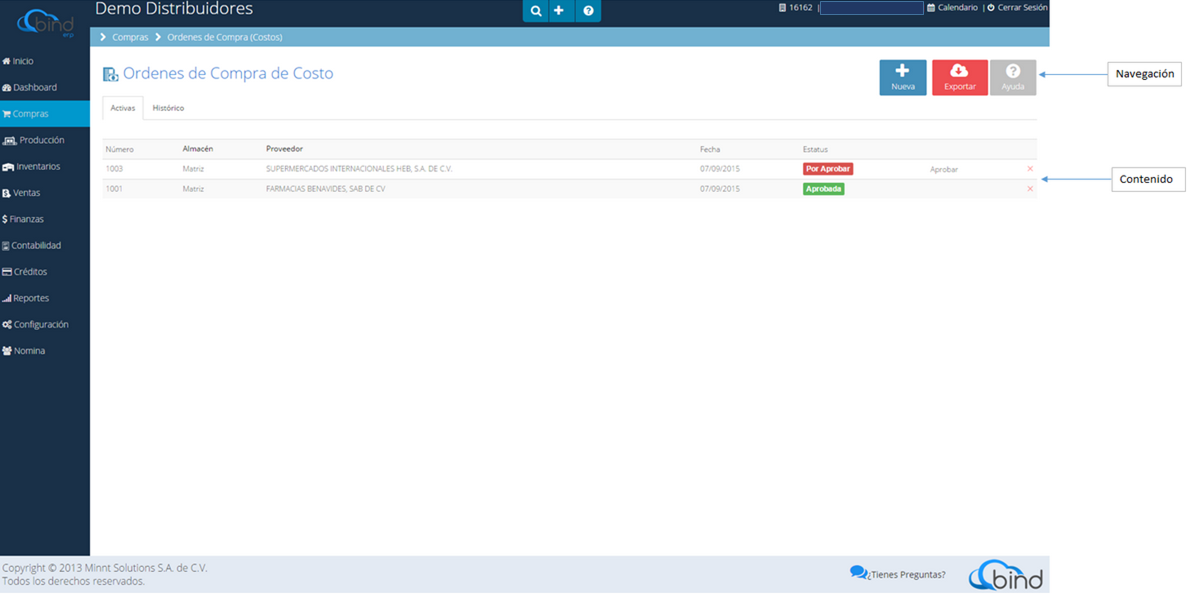Viewport: 1191px width, 597px height.
Task: Click the Número column header
Action: pyautogui.click(x=119, y=149)
